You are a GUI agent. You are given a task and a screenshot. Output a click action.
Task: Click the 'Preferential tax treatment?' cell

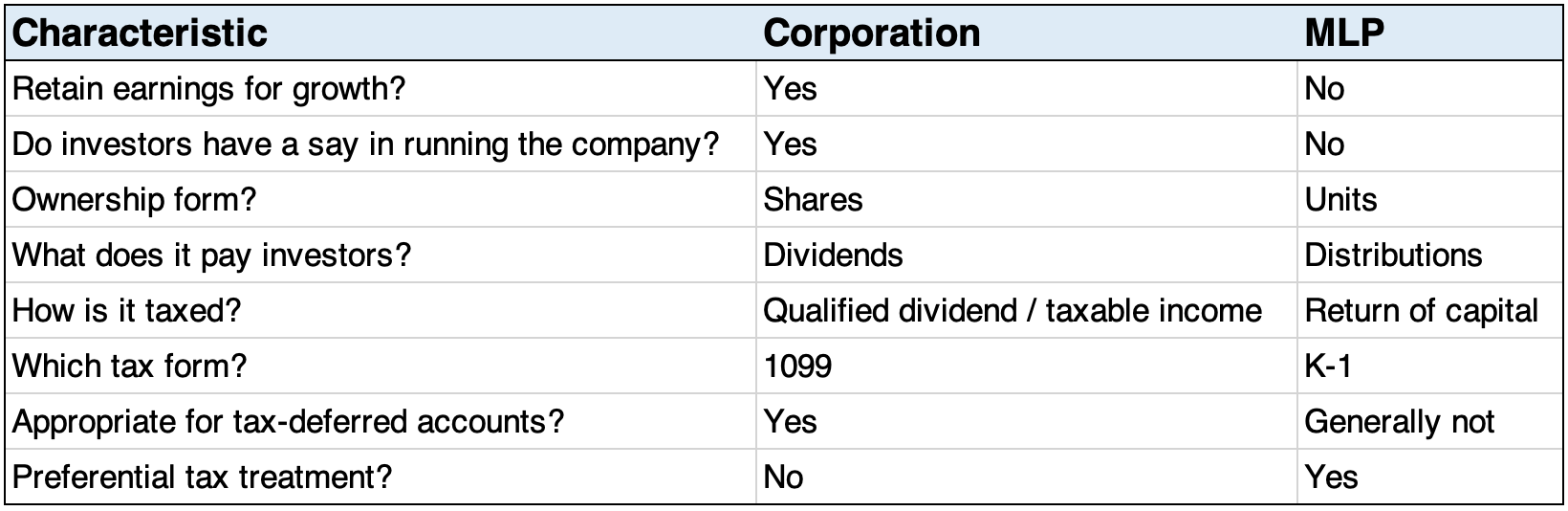point(202,478)
